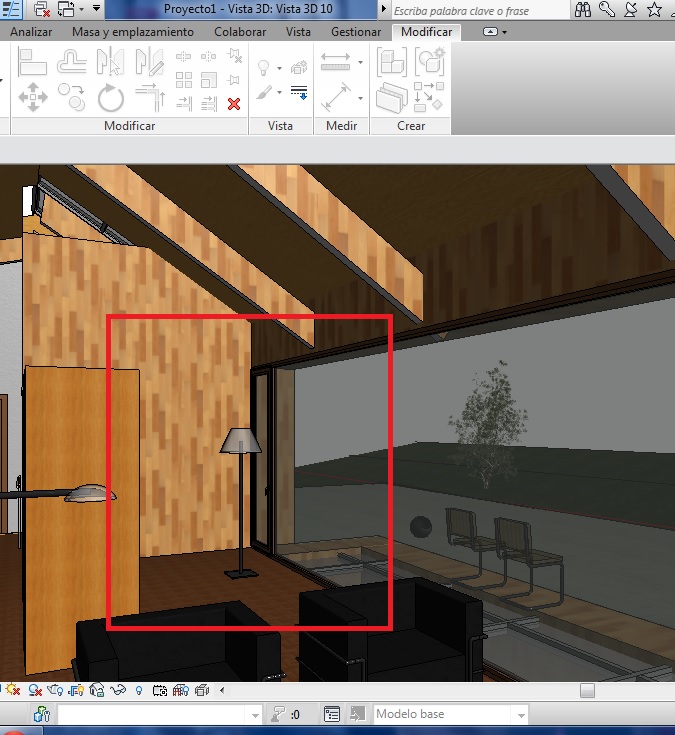Open the Quick Access Toolbar customize arrow
The image size is (675, 735).
coord(96,10)
